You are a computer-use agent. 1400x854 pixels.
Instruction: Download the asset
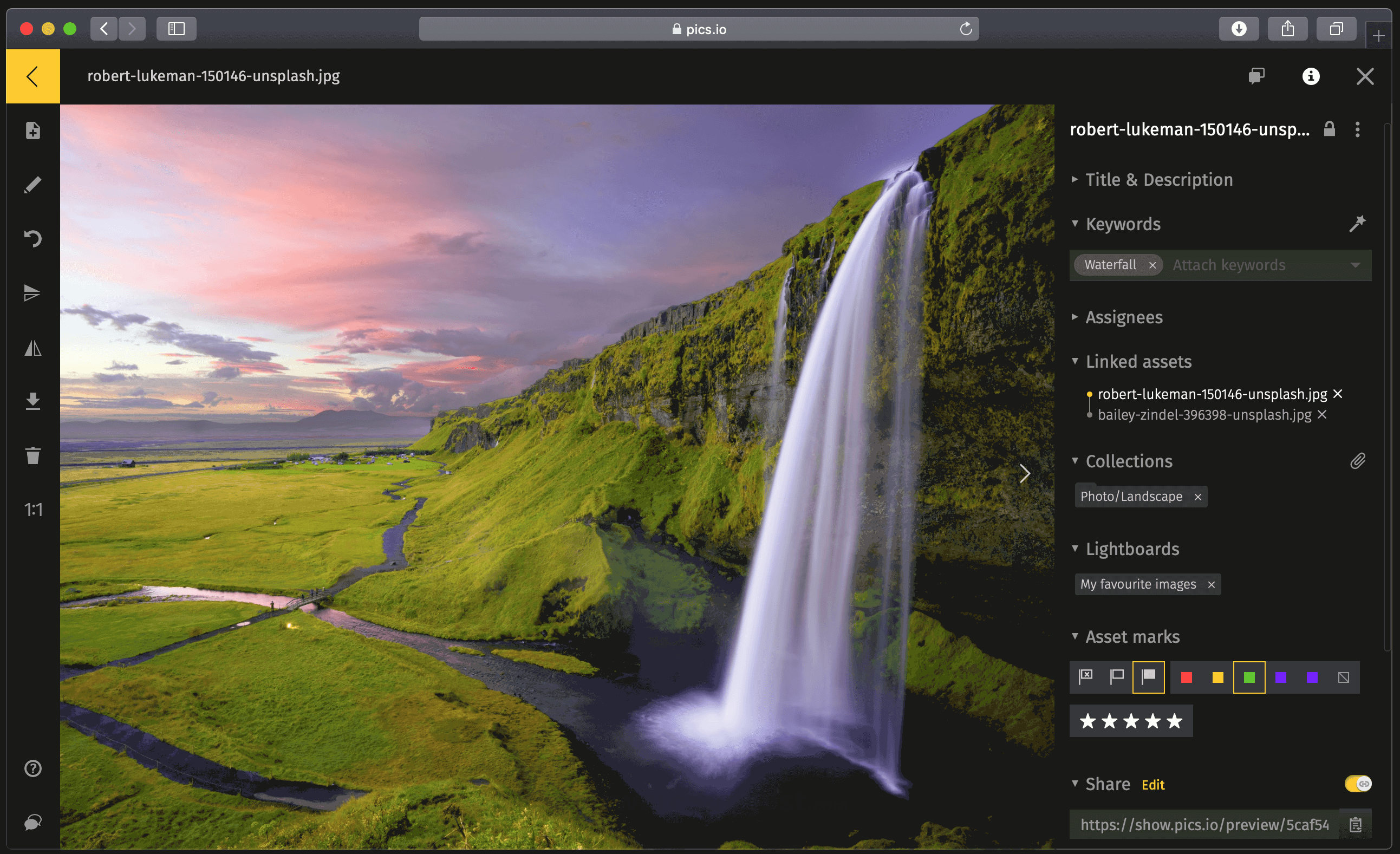(x=32, y=402)
